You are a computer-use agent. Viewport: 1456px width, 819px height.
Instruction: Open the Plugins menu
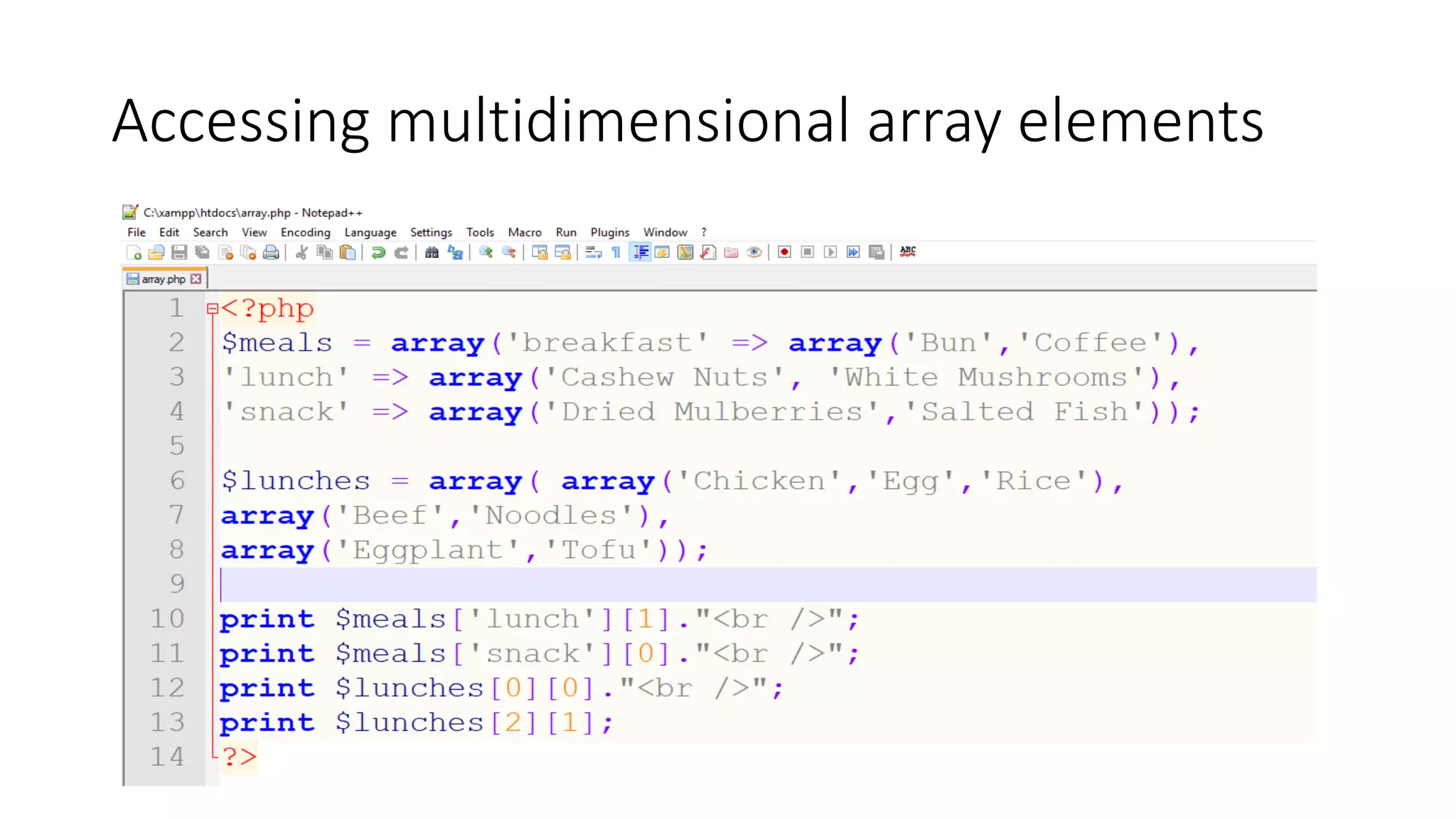click(609, 232)
